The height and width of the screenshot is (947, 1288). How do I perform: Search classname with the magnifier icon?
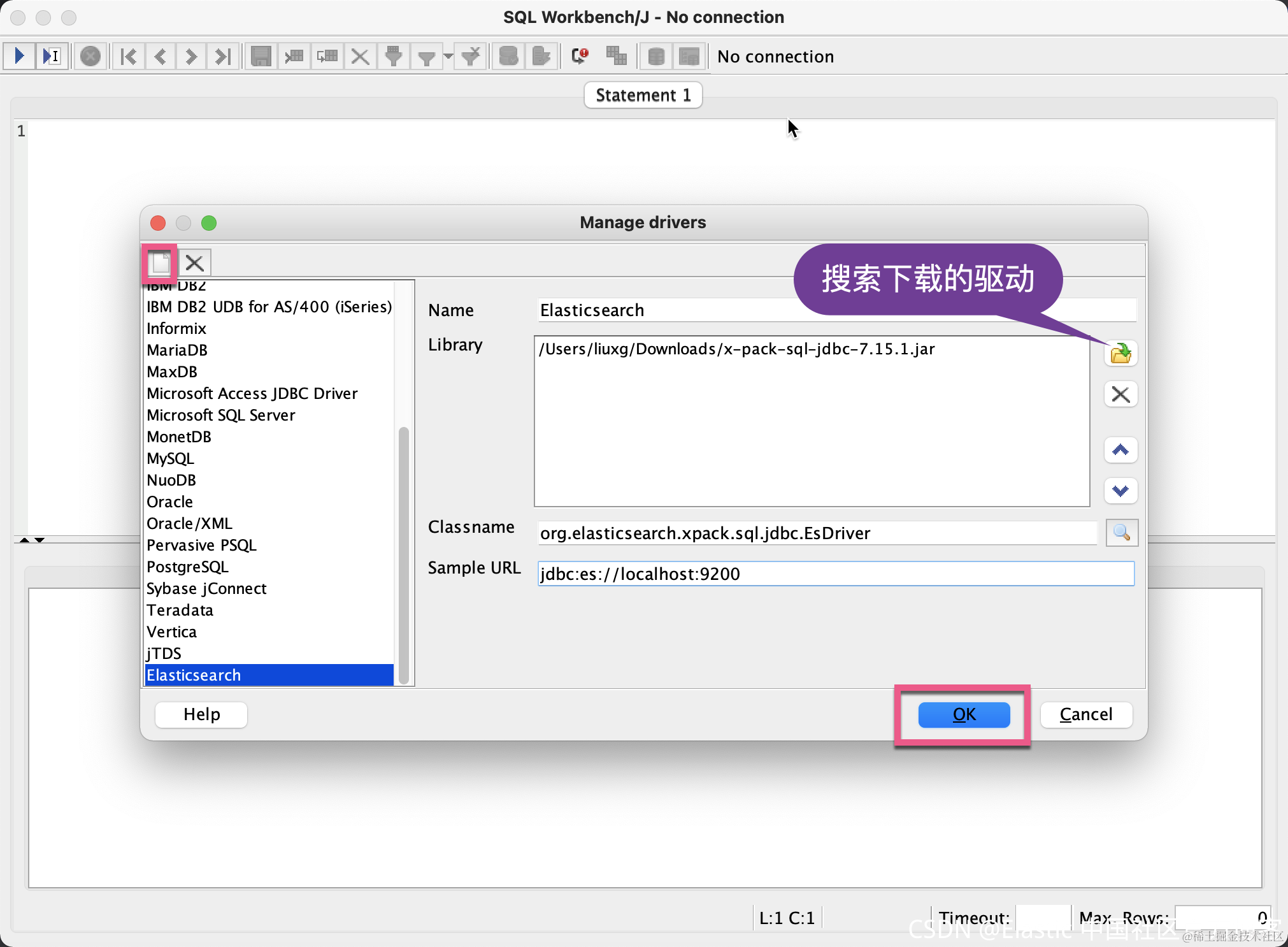[1122, 533]
